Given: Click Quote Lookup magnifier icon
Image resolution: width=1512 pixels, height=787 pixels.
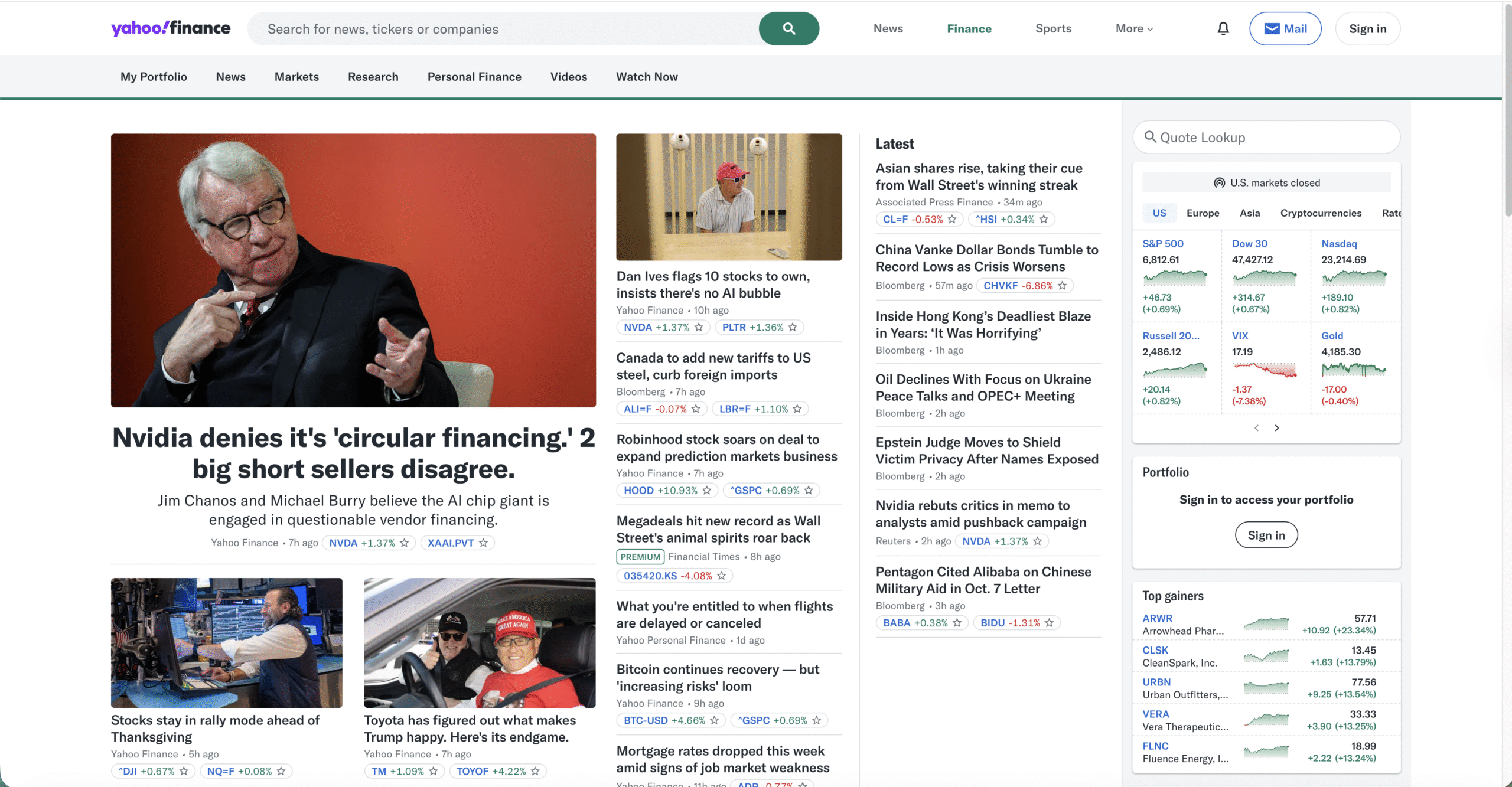Looking at the screenshot, I should coord(1150,137).
